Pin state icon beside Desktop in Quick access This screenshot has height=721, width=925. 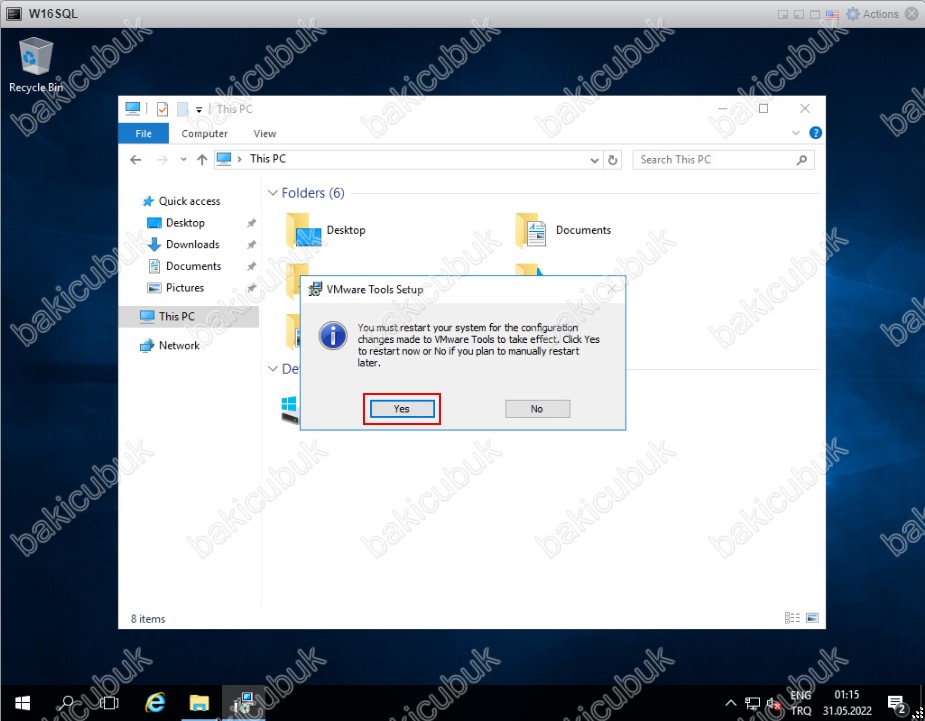(x=251, y=223)
